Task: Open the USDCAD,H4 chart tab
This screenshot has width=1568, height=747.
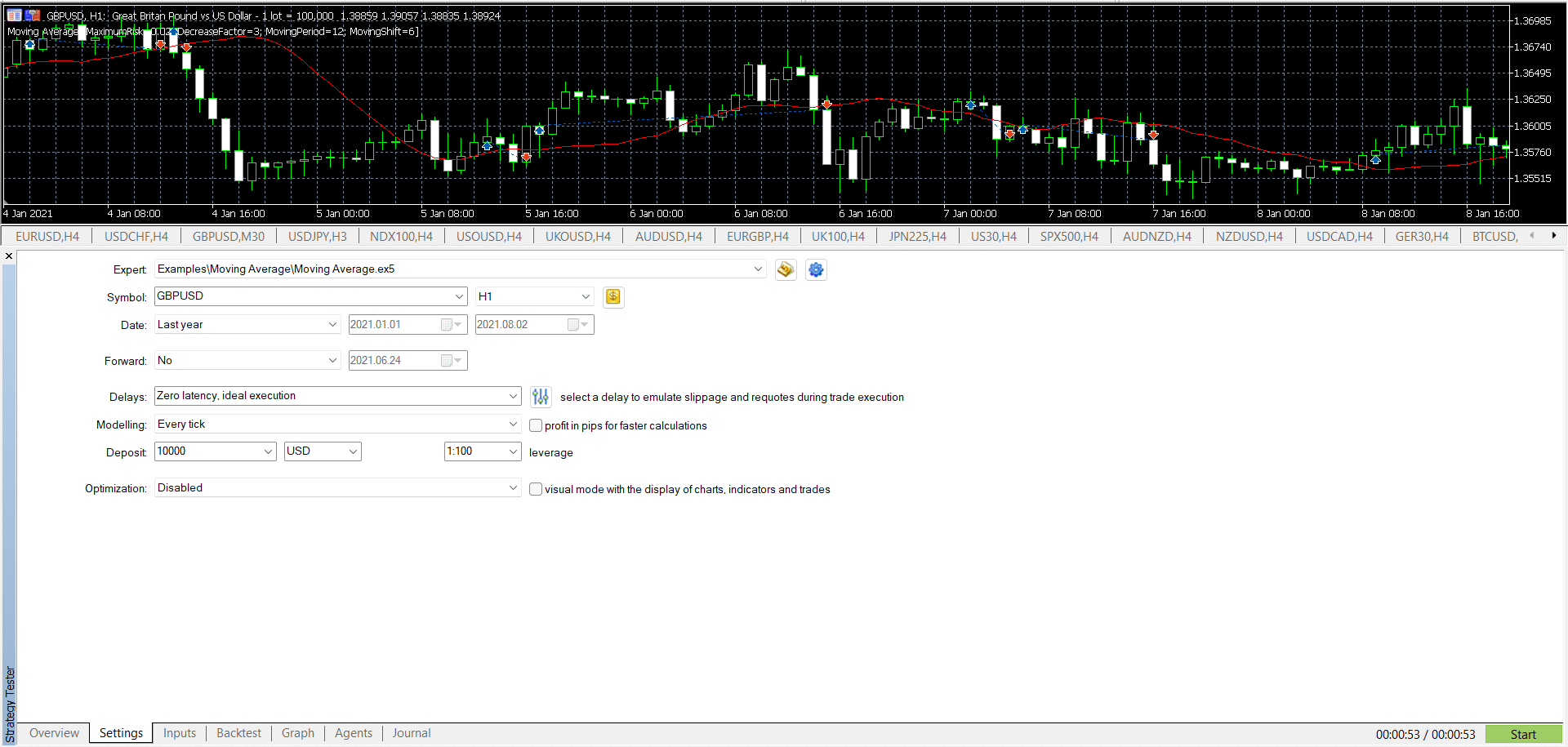Action: (x=1340, y=237)
